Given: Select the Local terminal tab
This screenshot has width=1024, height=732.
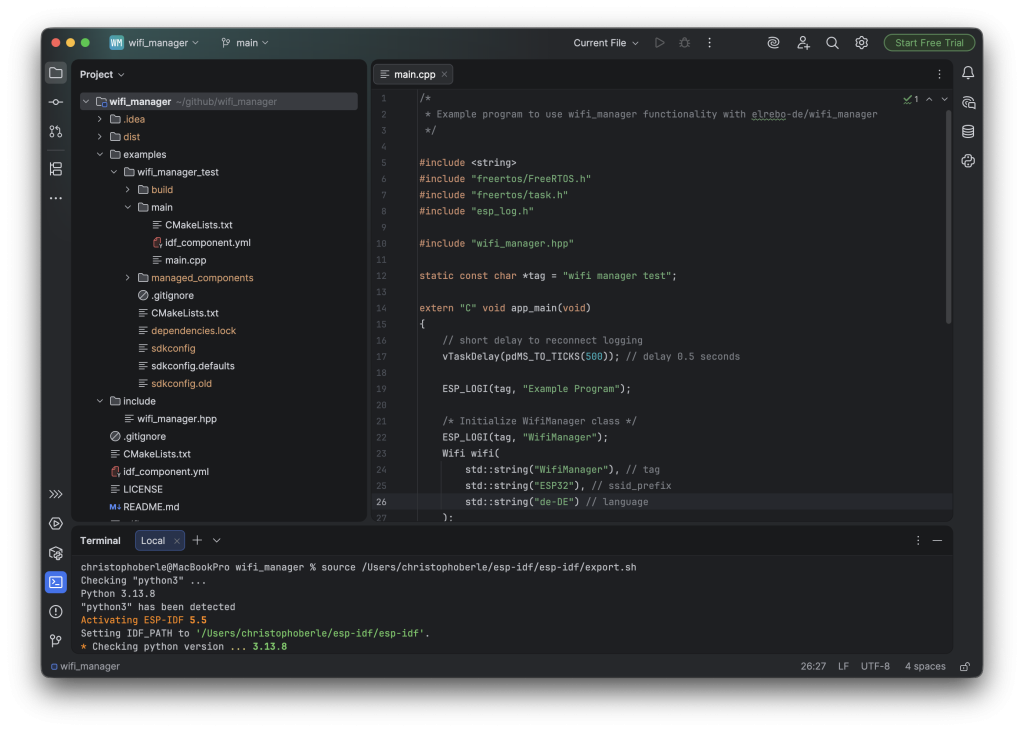Looking at the screenshot, I should pos(153,540).
